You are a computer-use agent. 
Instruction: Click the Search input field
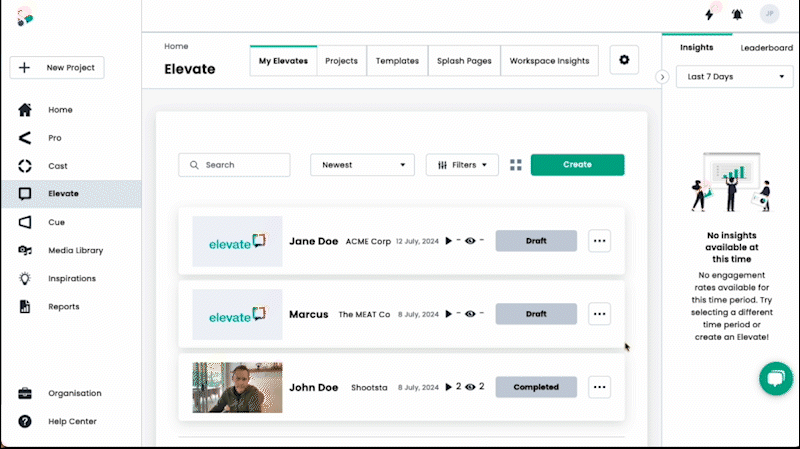(x=235, y=165)
